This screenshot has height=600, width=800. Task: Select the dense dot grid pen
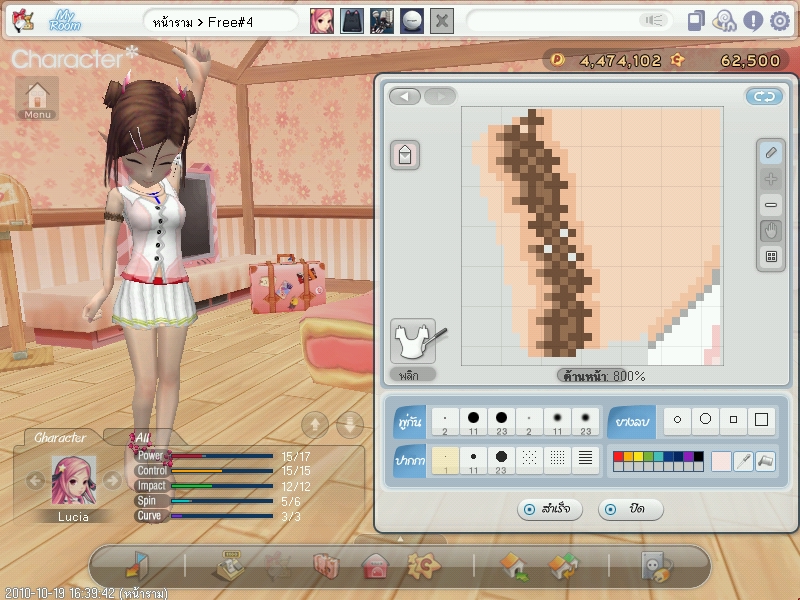coord(557,461)
